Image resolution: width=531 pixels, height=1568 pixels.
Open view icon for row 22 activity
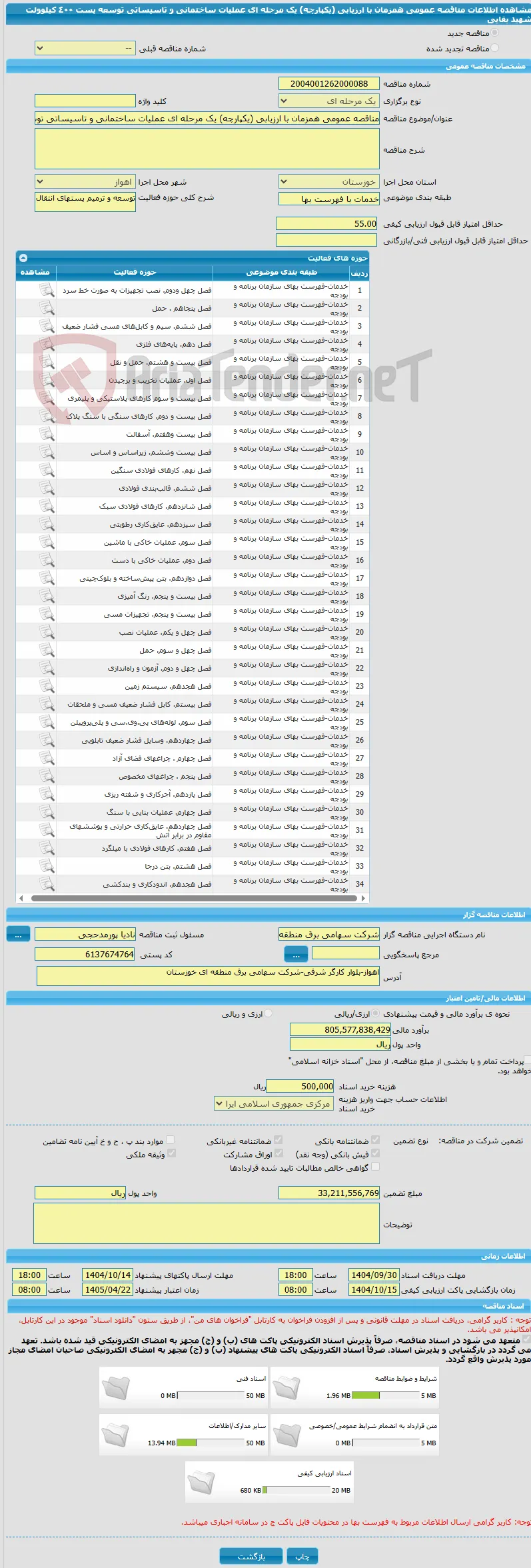click(x=46, y=668)
